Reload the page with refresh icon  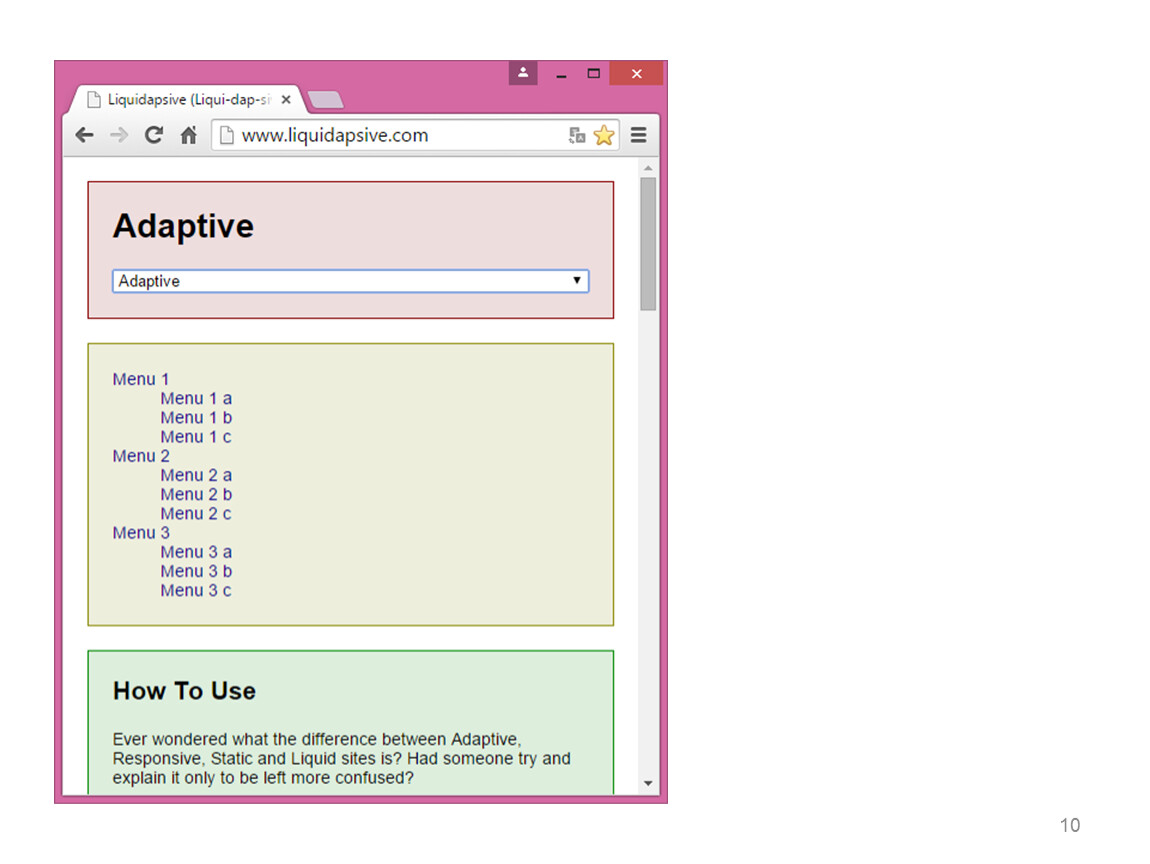[153, 136]
